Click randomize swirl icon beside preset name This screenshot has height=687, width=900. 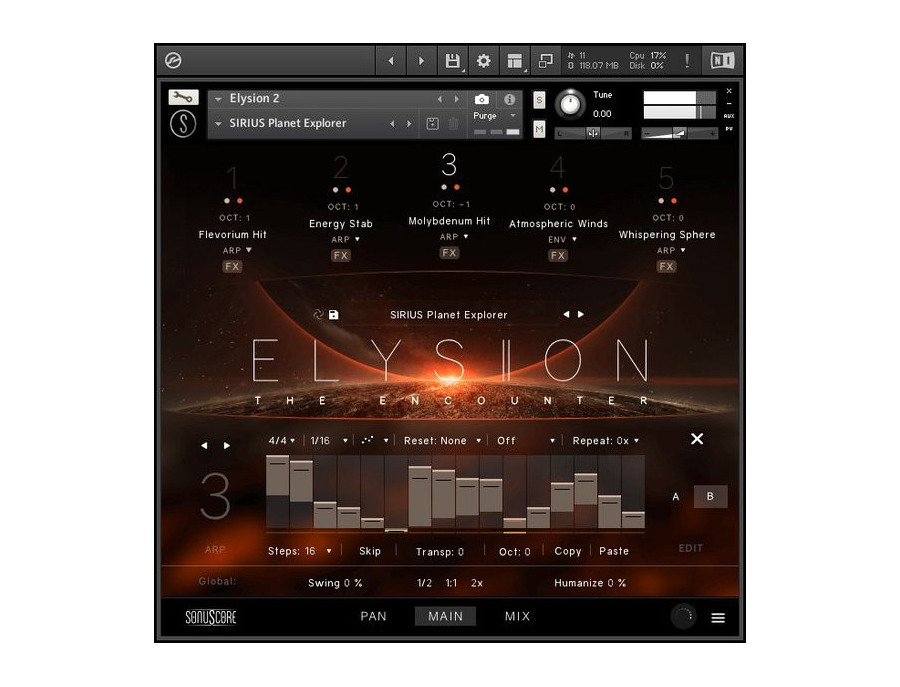[318, 315]
